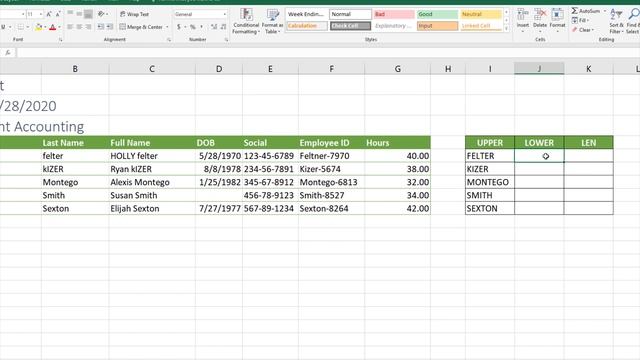Click the 567-89-1234 social cell
The height and width of the screenshot is (360, 640).
pos(270,209)
